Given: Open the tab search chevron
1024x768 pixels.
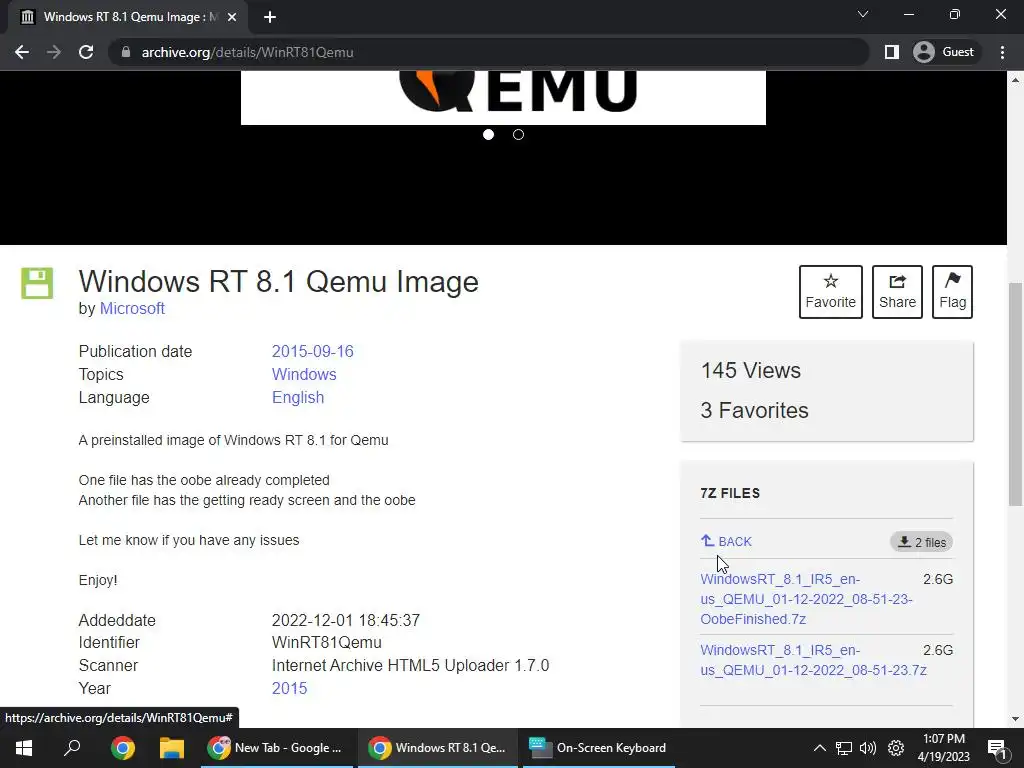Looking at the screenshot, I should tap(863, 14).
